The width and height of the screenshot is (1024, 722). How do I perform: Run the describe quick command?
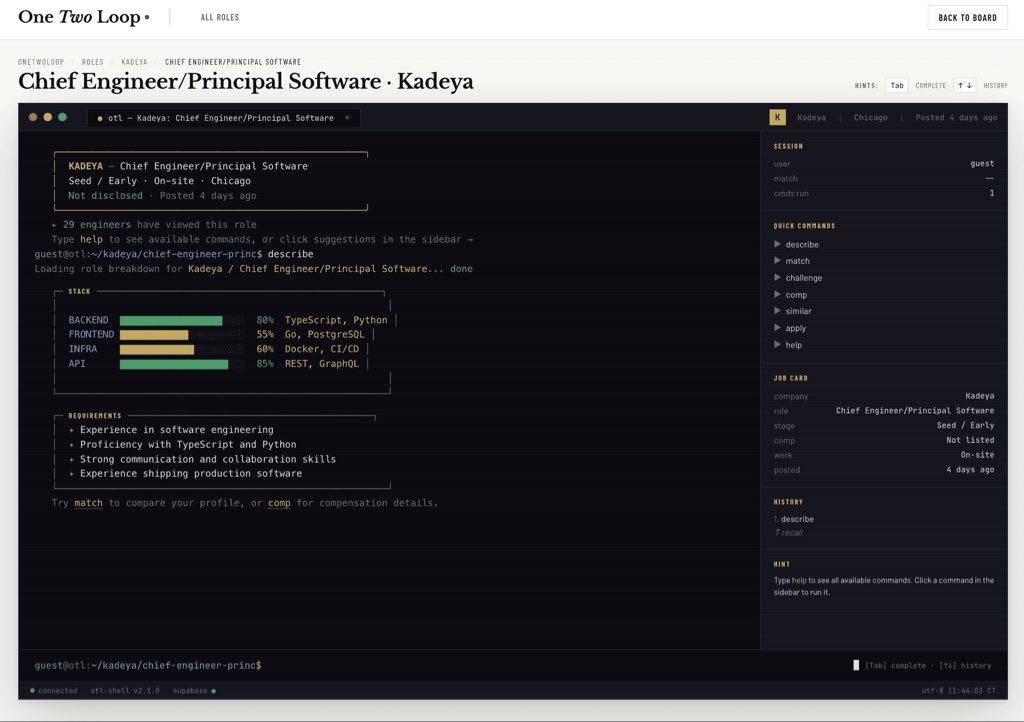pyautogui.click(x=802, y=244)
